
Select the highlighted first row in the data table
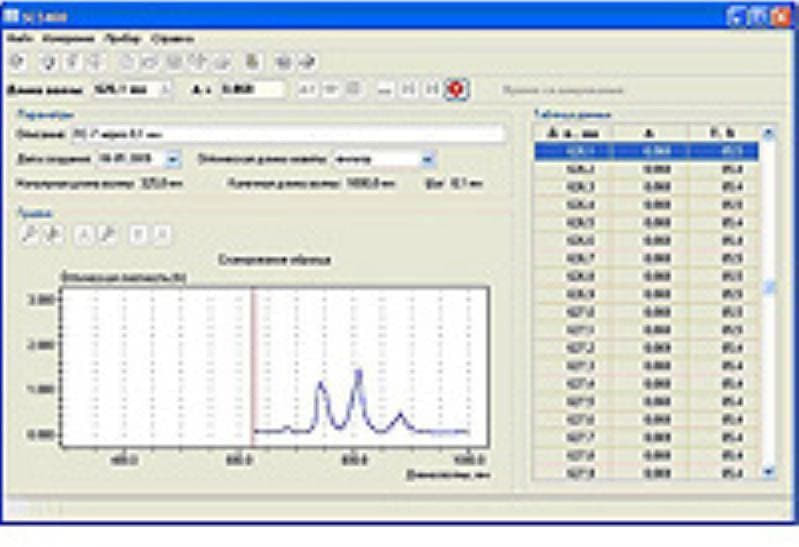646,151
